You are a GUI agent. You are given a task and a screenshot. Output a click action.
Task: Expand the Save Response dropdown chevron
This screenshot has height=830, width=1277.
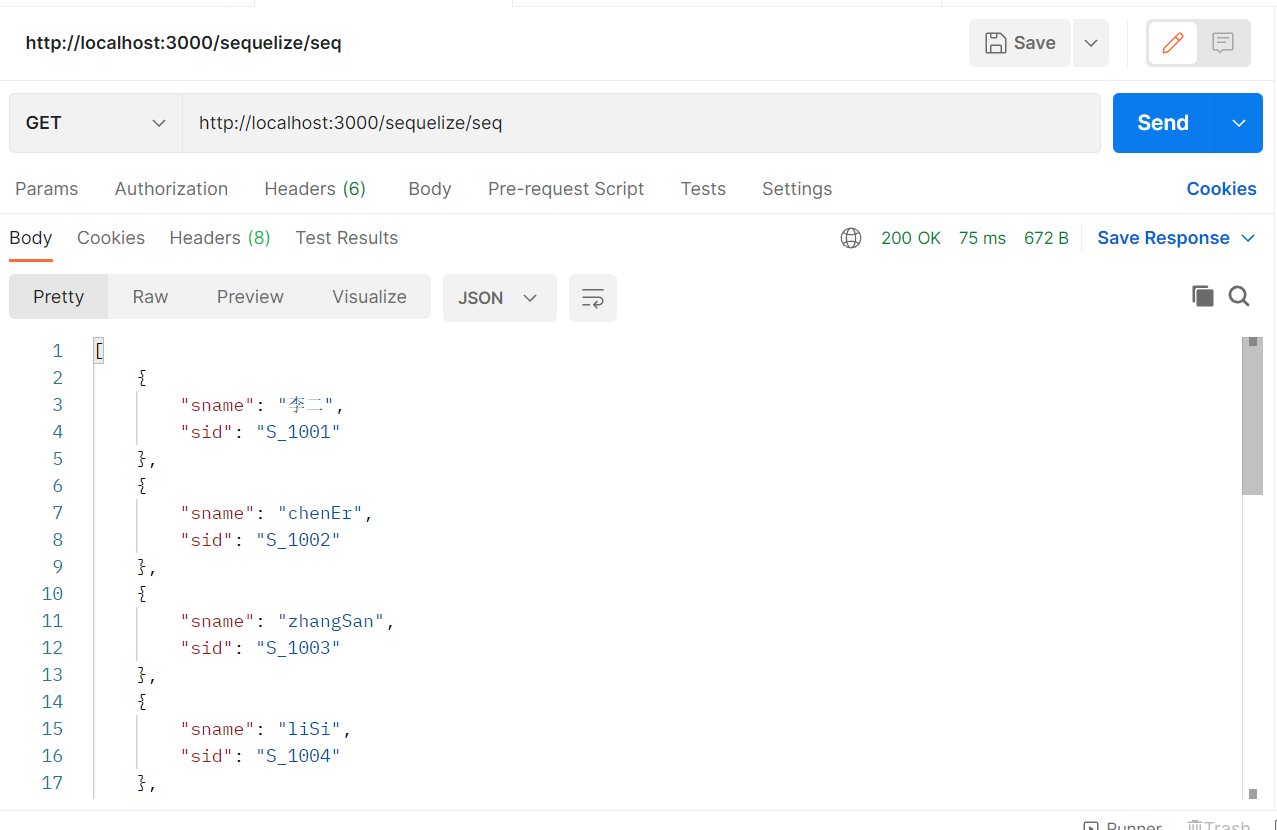(1248, 238)
